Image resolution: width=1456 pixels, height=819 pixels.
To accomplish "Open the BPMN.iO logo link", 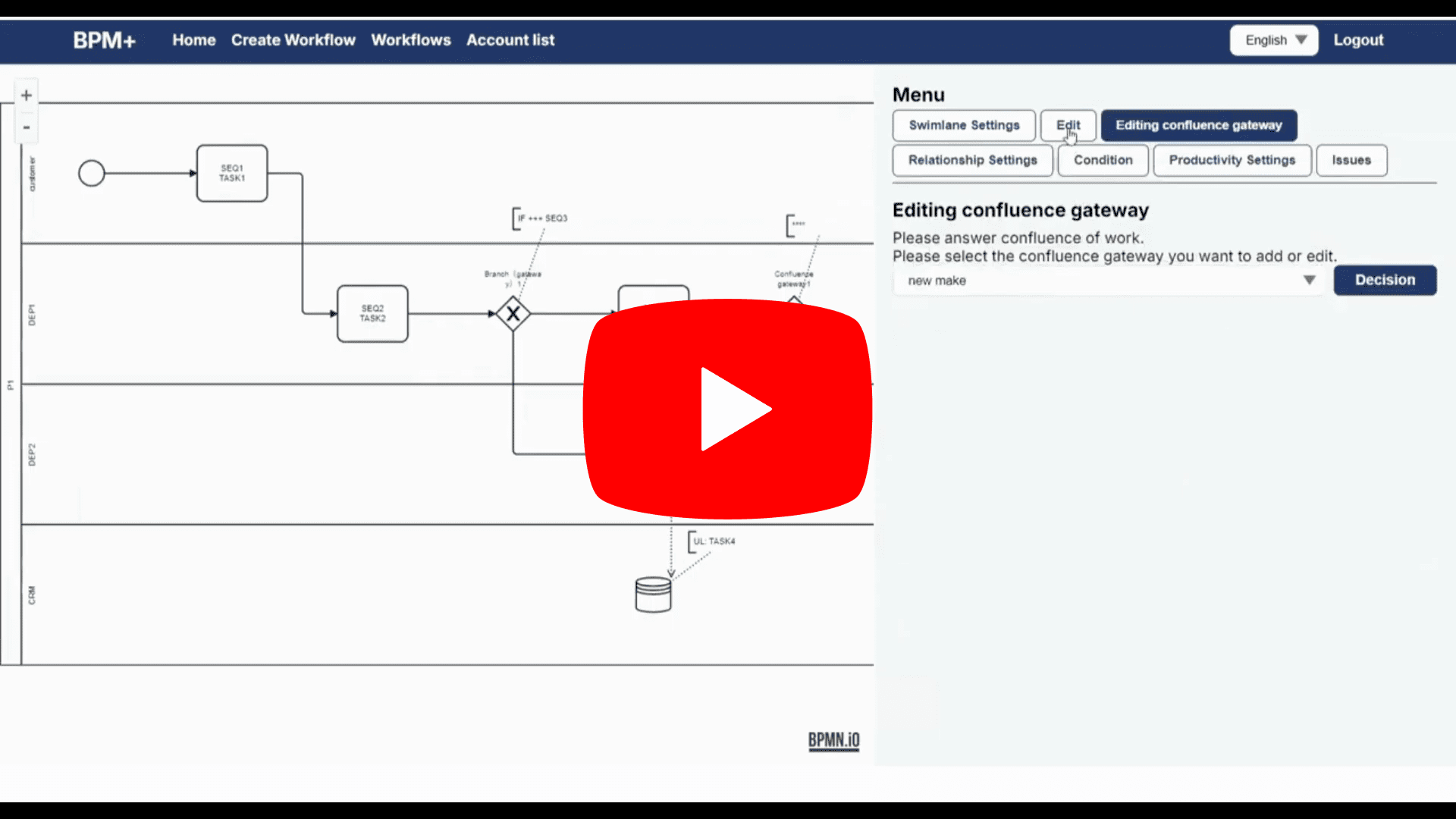I will tap(833, 740).
